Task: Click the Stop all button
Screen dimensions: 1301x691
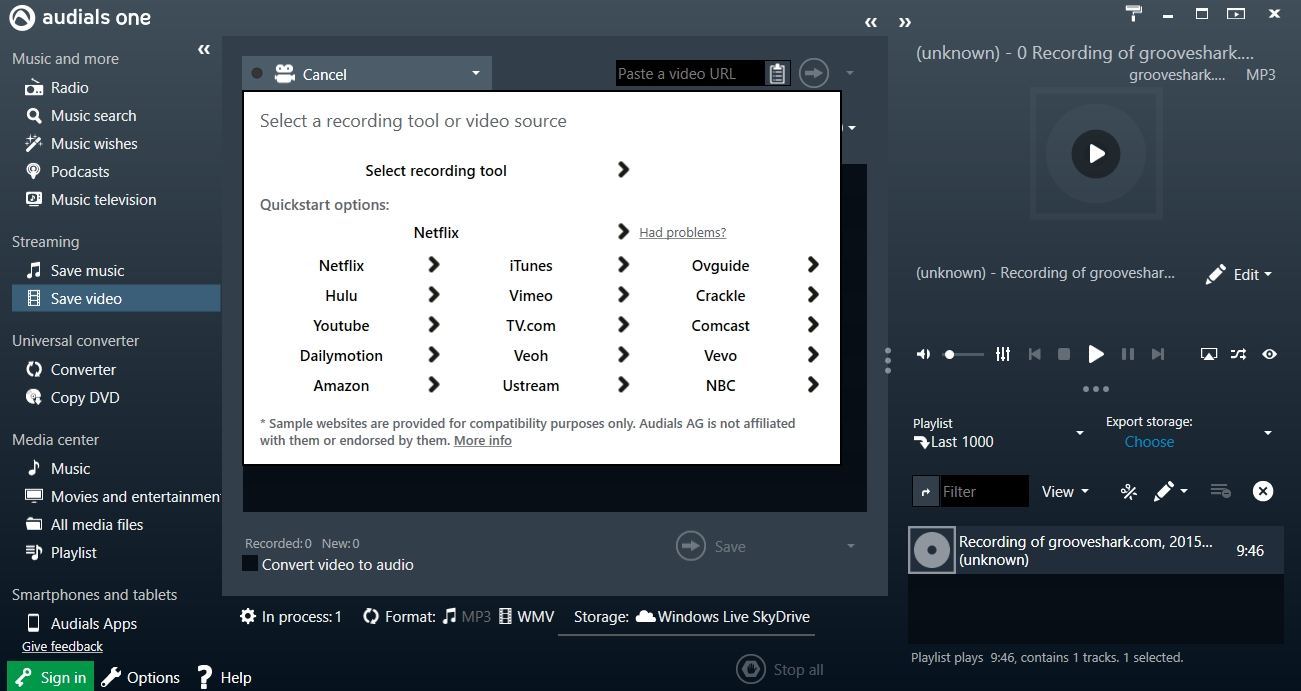Action: point(780,669)
